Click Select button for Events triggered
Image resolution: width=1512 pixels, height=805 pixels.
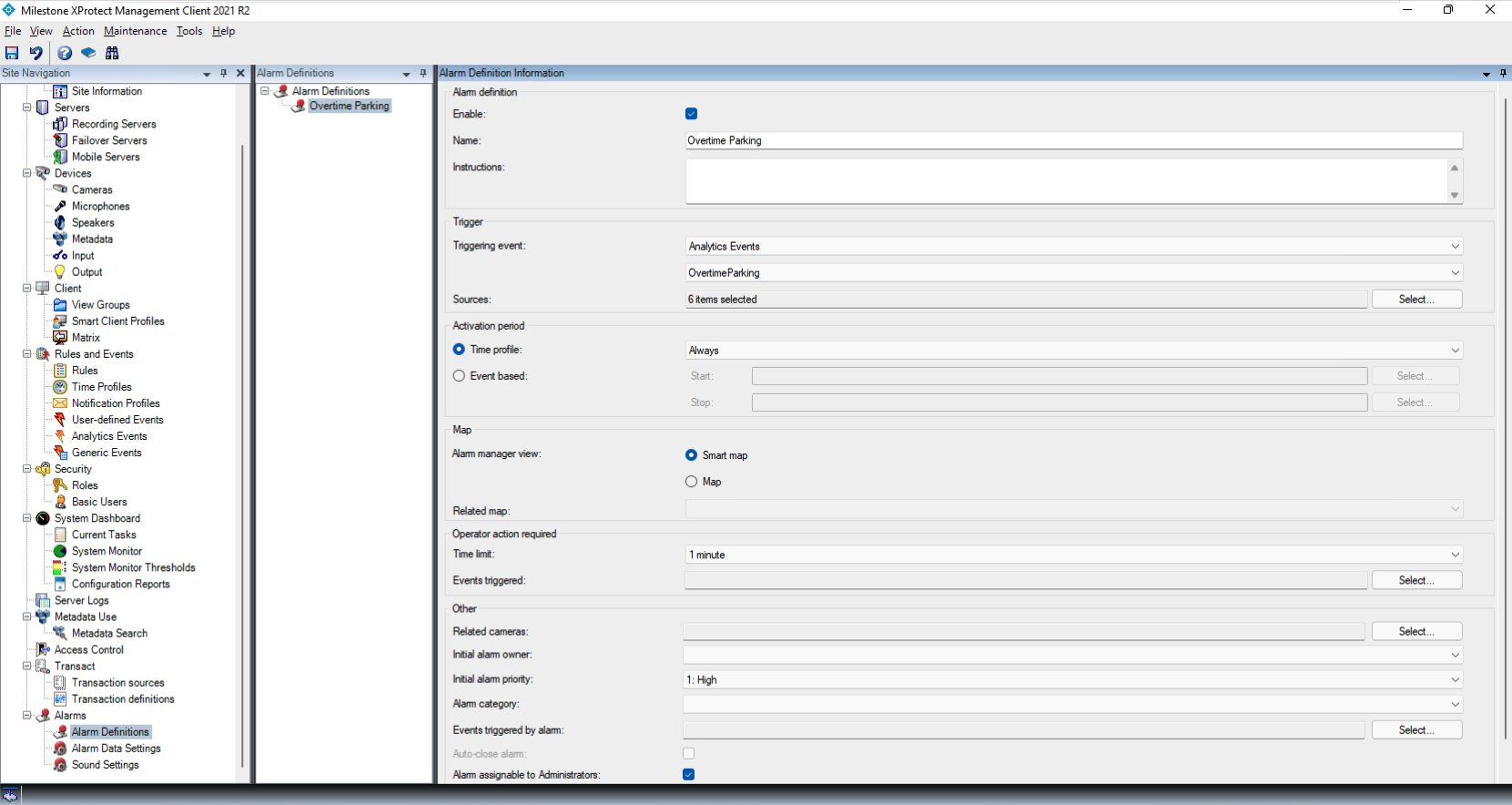(x=1416, y=580)
